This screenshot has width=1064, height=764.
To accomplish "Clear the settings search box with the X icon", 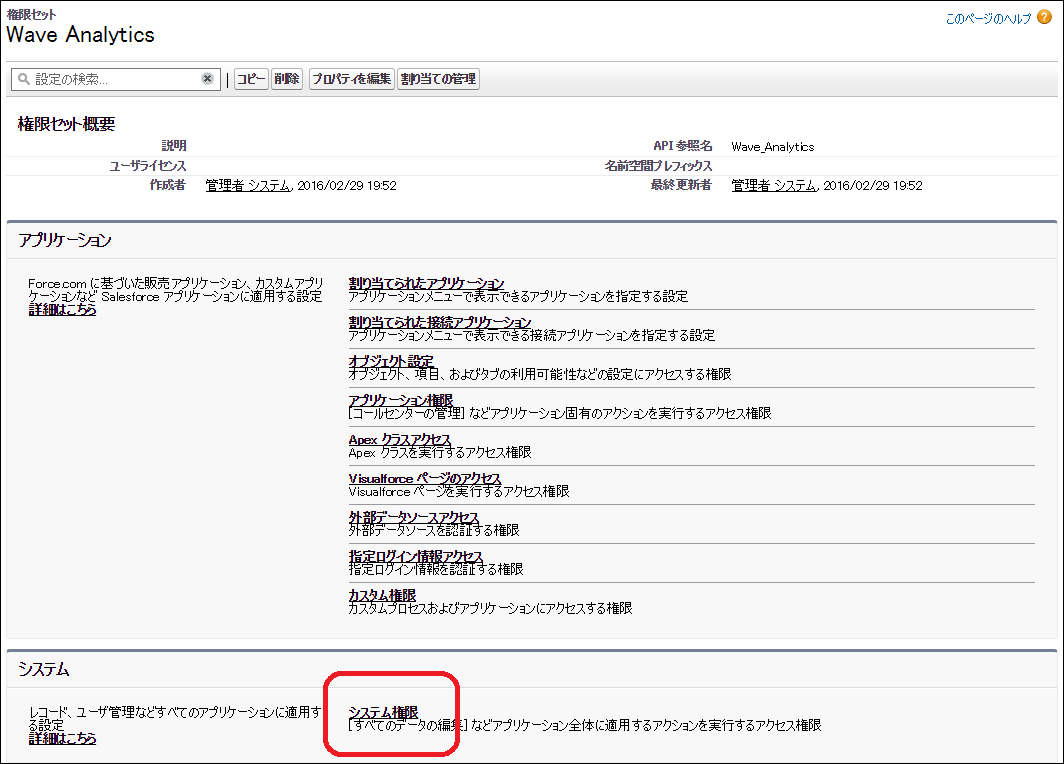I will pyautogui.click(x=208, y=79).
